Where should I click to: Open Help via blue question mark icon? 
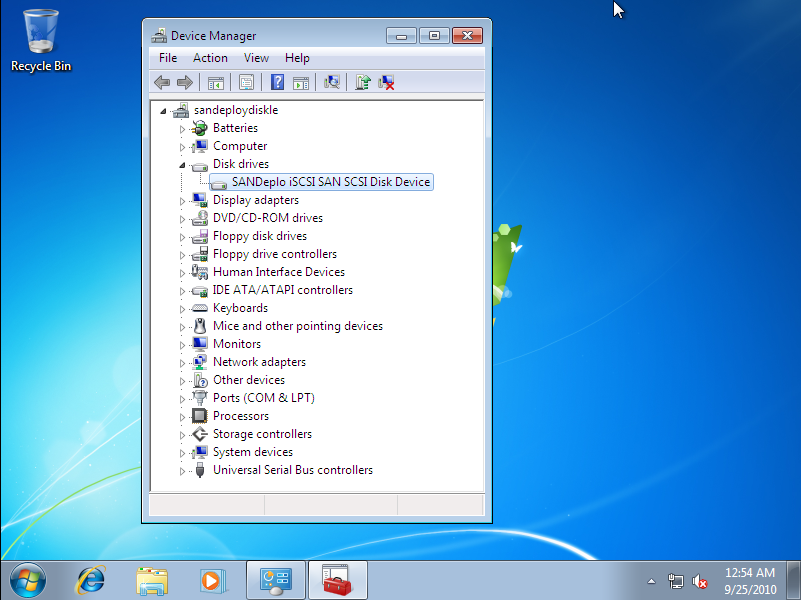tap(277, 82)
